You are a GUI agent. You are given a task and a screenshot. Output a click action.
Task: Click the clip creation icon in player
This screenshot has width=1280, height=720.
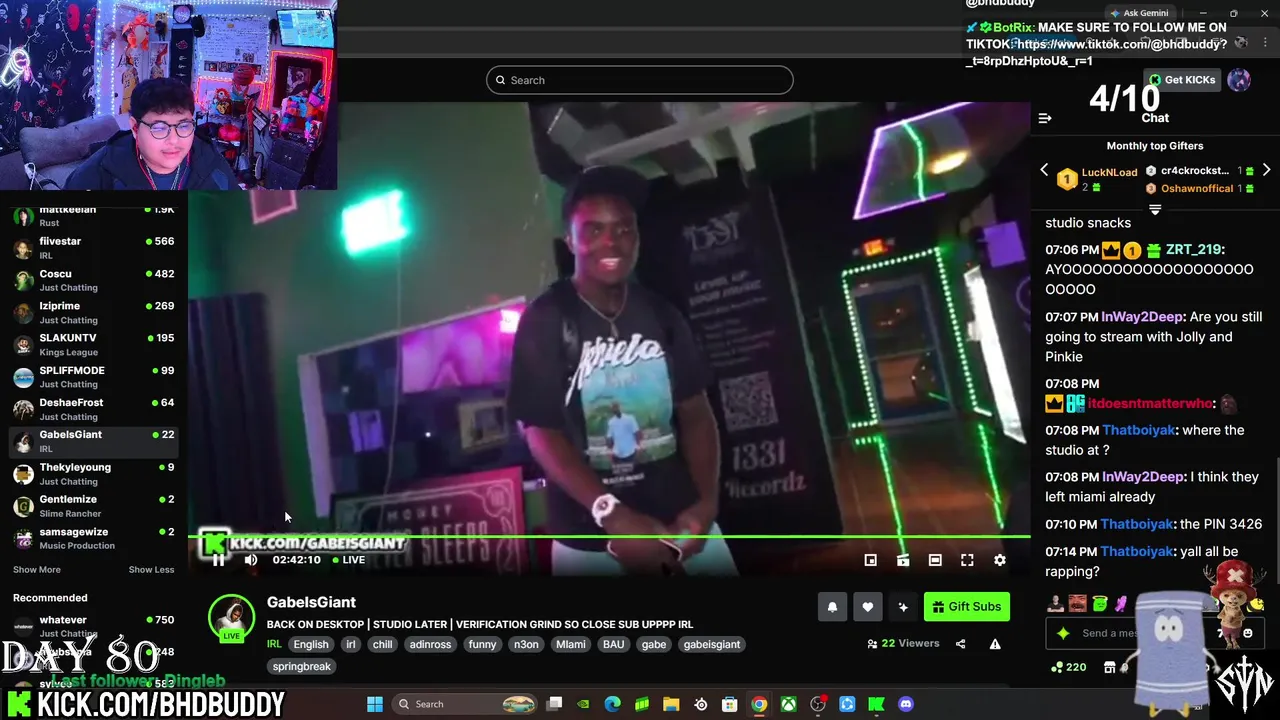tap(903, 560)
